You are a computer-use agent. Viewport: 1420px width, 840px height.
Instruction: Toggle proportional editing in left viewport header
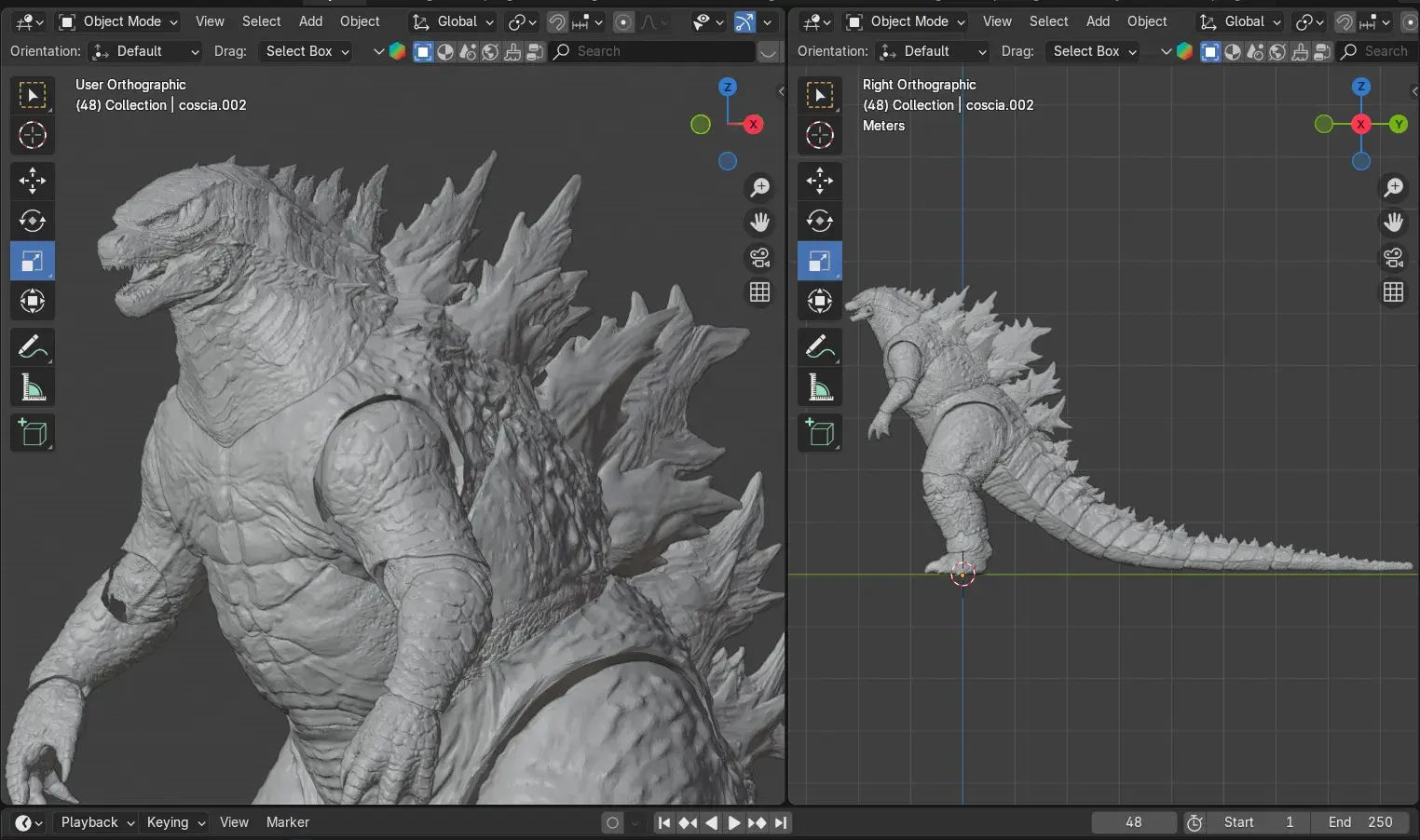coord(624,21)
